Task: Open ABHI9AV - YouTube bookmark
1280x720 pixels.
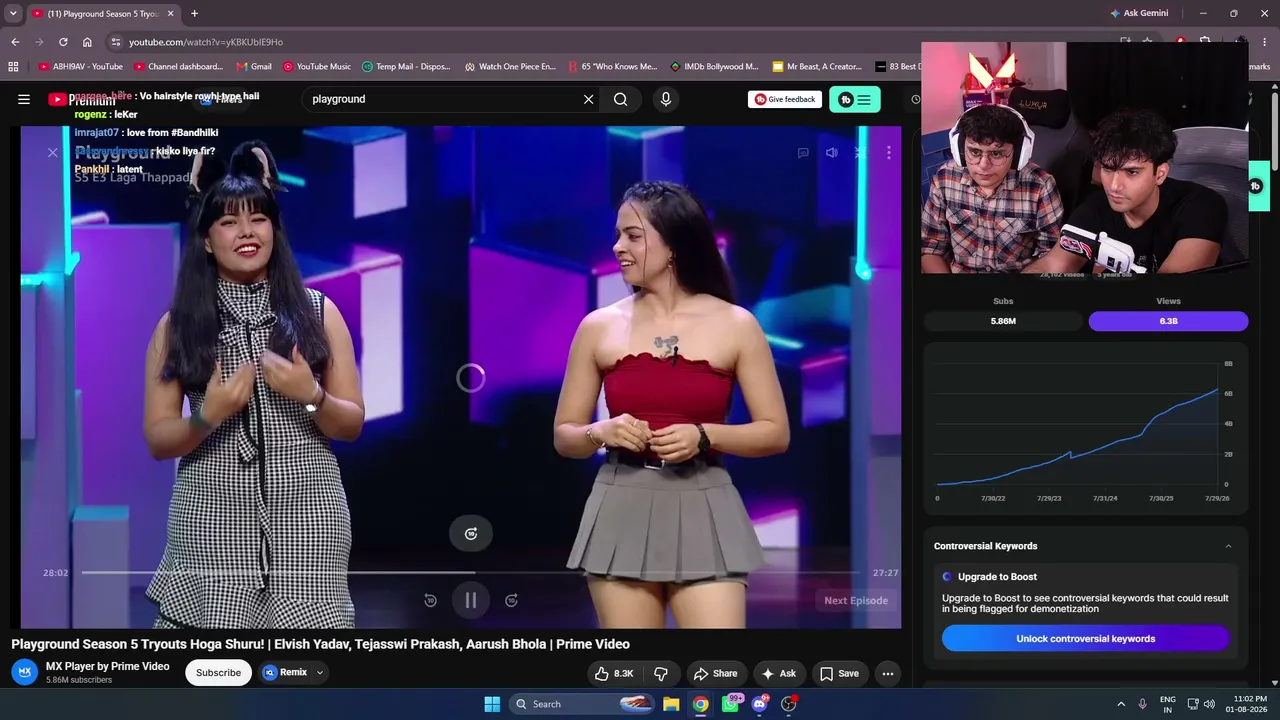Action: tap(80, 67)
